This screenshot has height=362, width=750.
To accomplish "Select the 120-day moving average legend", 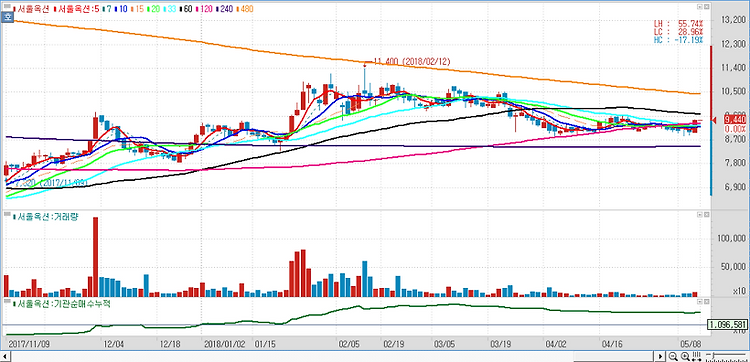I will tap(205, 9).
